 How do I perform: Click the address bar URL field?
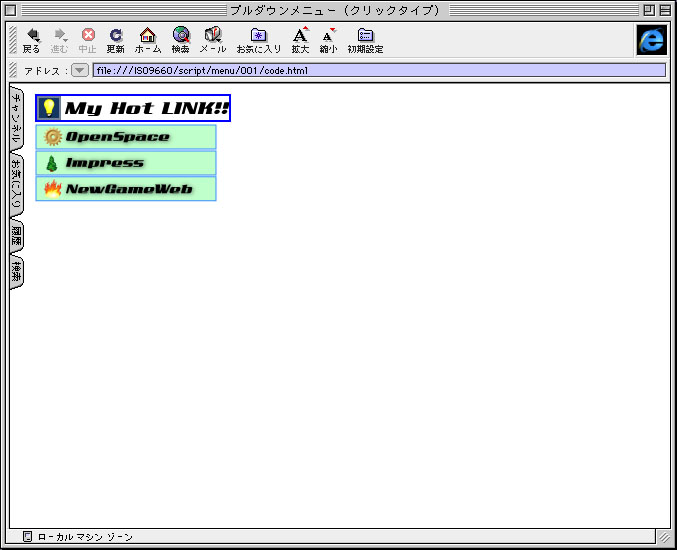click(x=379, y=70)
